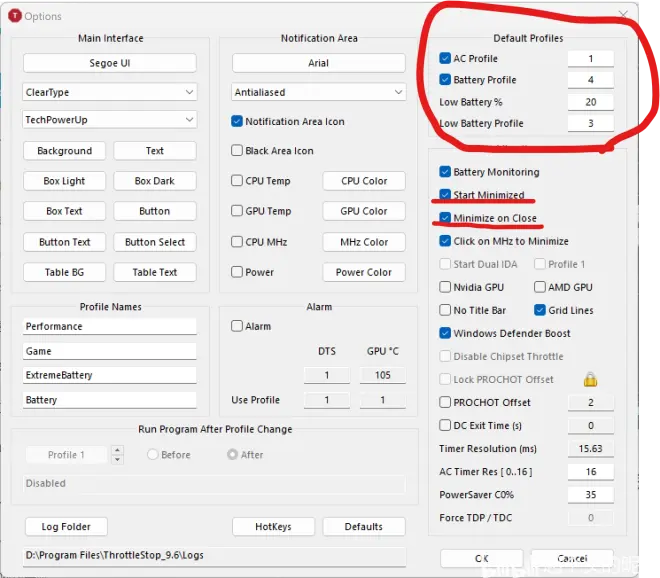The image size is (660, 578).
Task: Pick the Box Light color button
Action: [x=64, y=181]
